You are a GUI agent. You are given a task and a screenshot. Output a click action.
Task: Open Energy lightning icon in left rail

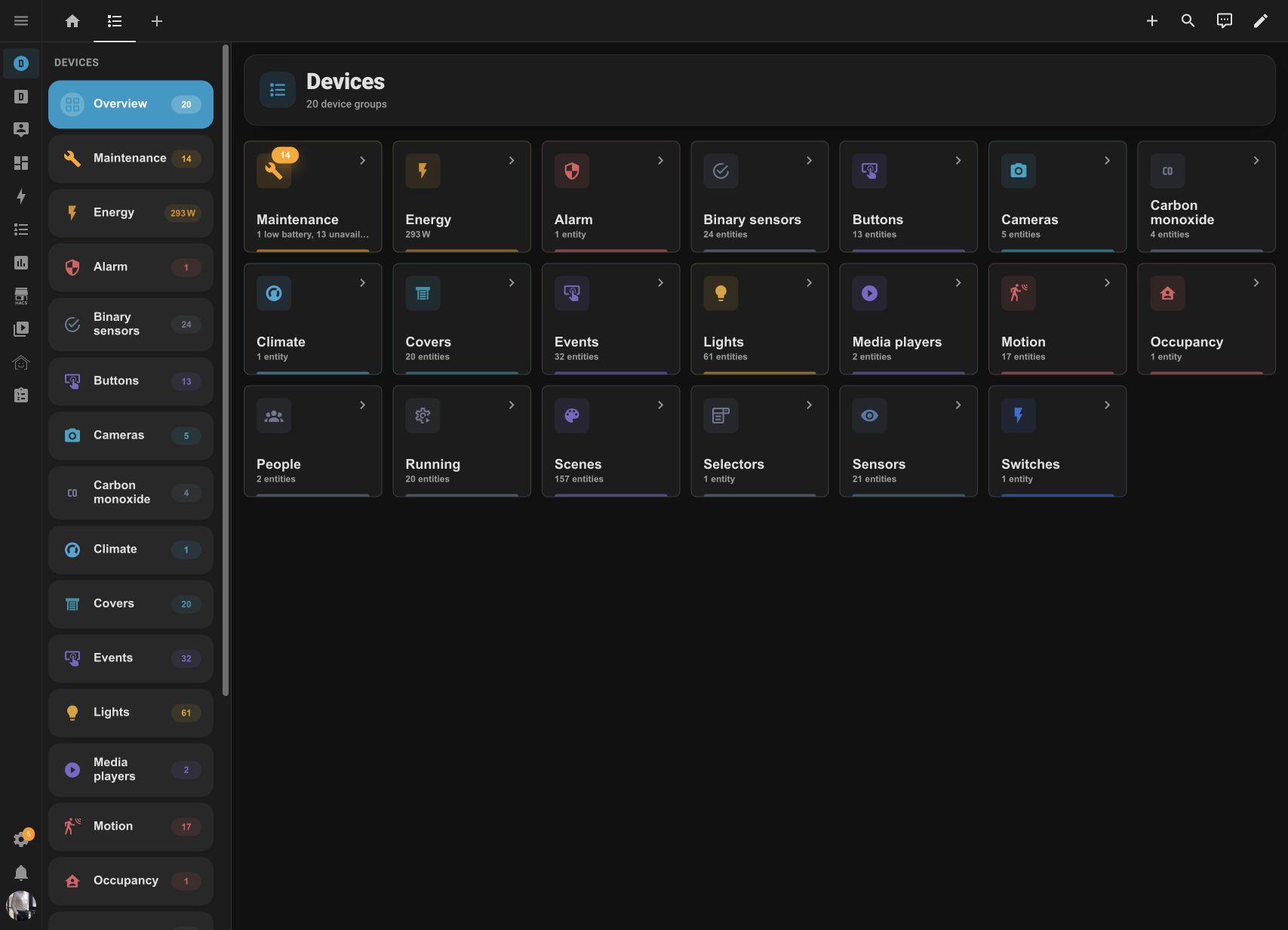21,196
